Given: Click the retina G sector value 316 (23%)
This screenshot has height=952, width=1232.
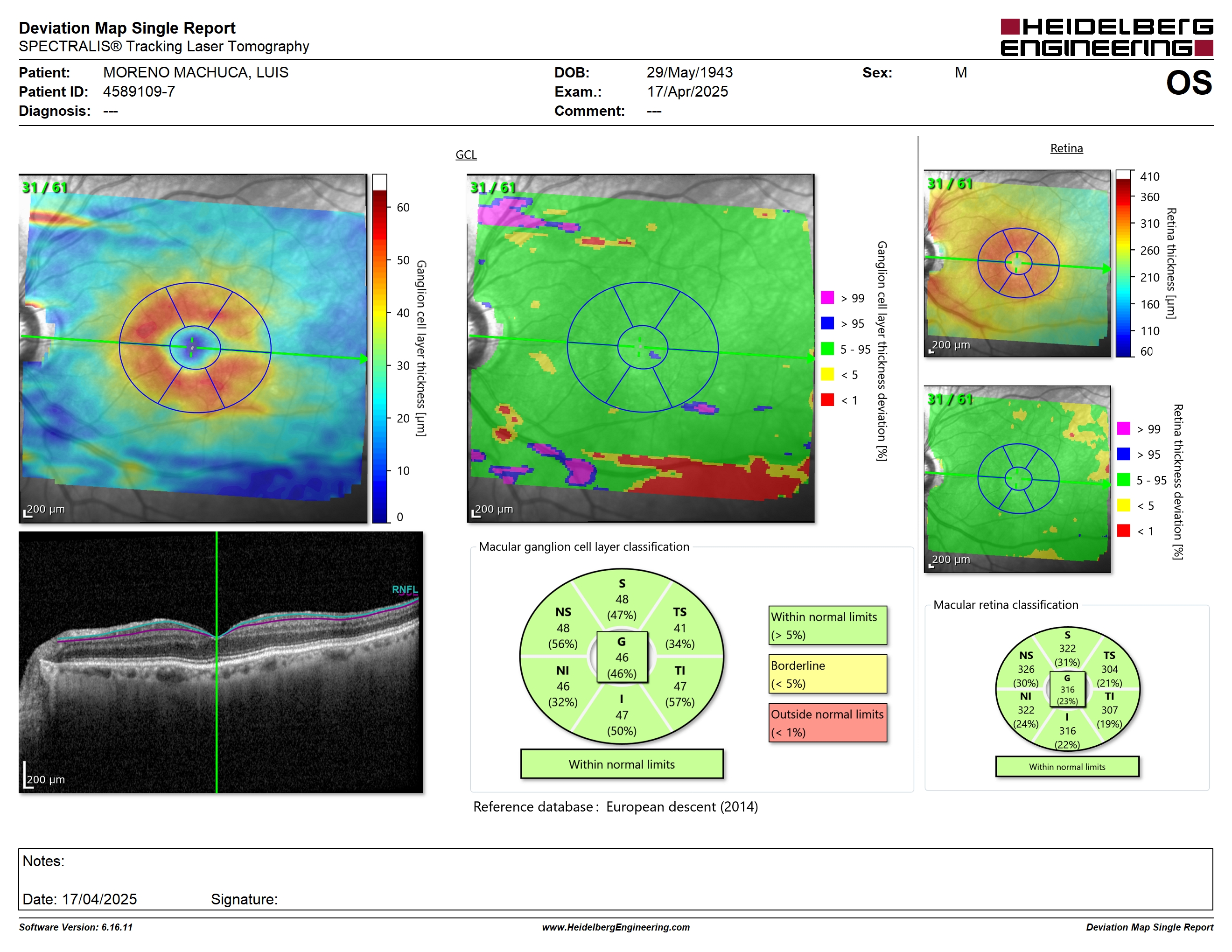Looking at the screenshot, I should pyautogui.click(x=1067, y=695).
